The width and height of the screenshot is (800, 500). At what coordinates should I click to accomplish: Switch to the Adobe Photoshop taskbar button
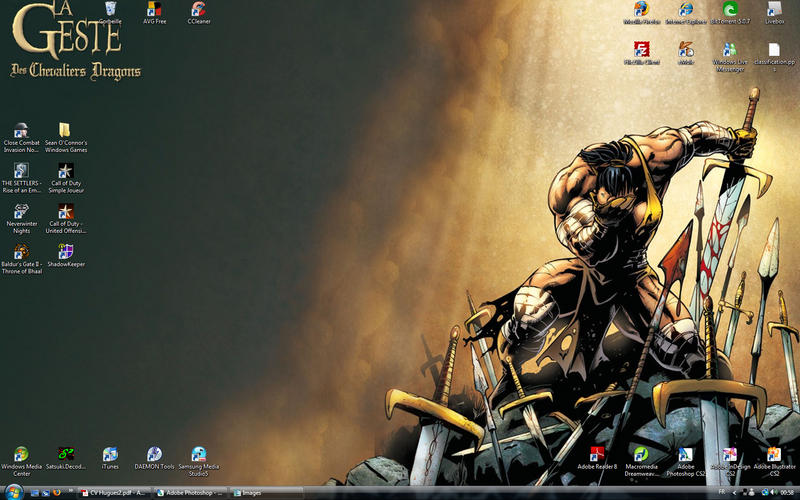coord(190,493)
